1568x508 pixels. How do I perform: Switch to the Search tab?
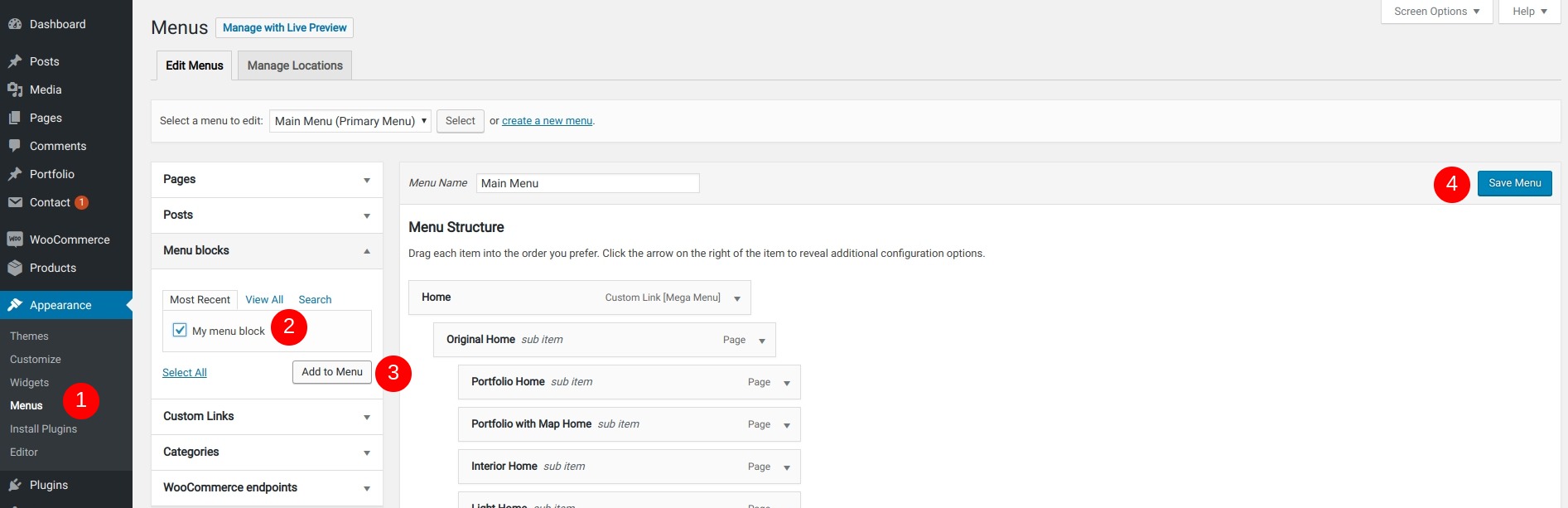click(x=315, y=300)
